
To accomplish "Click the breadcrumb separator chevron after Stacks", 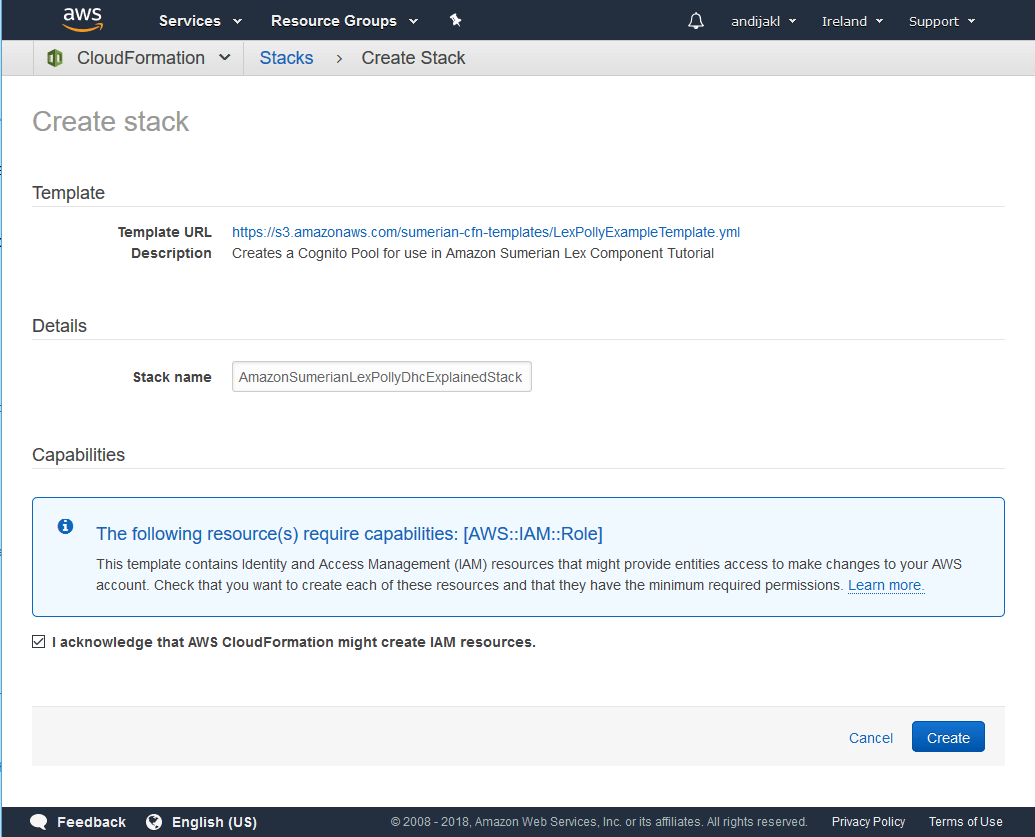I will point(339,59).
